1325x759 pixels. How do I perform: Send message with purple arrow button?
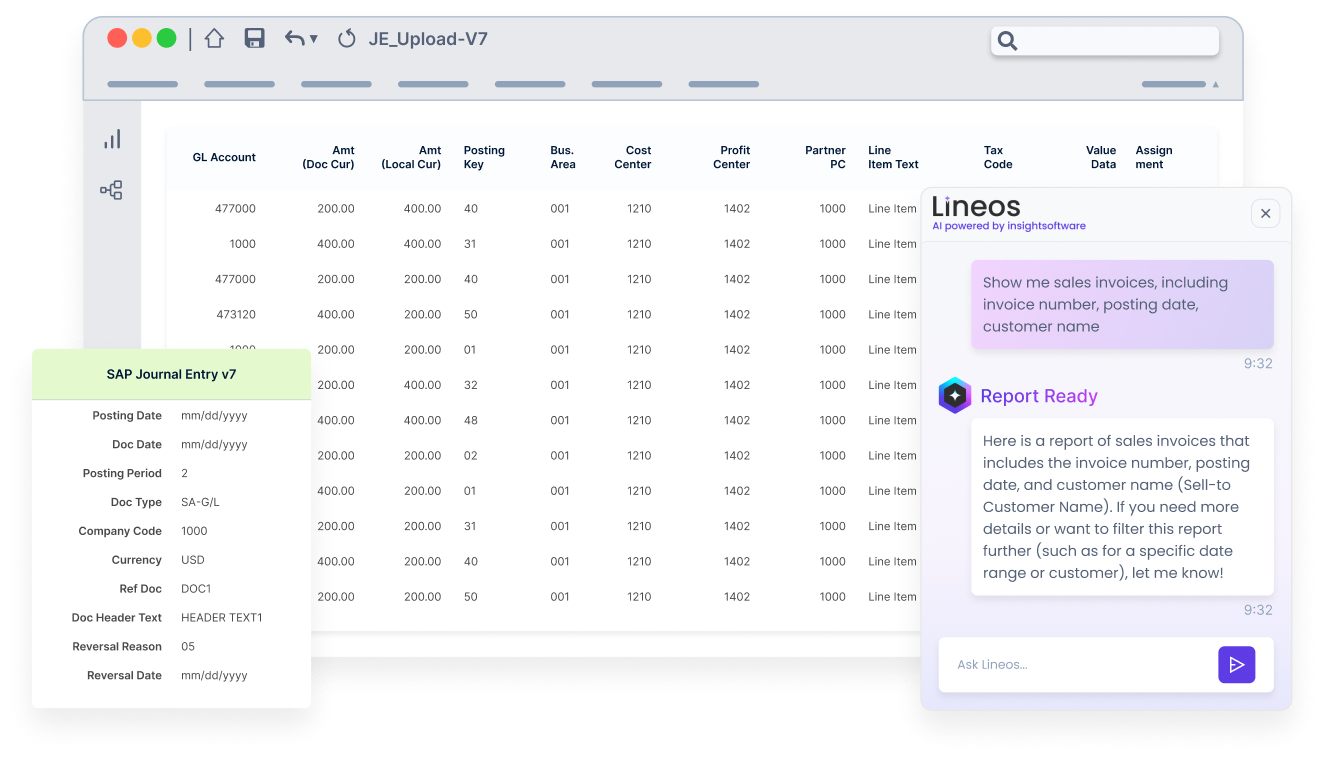(1236, 664)
